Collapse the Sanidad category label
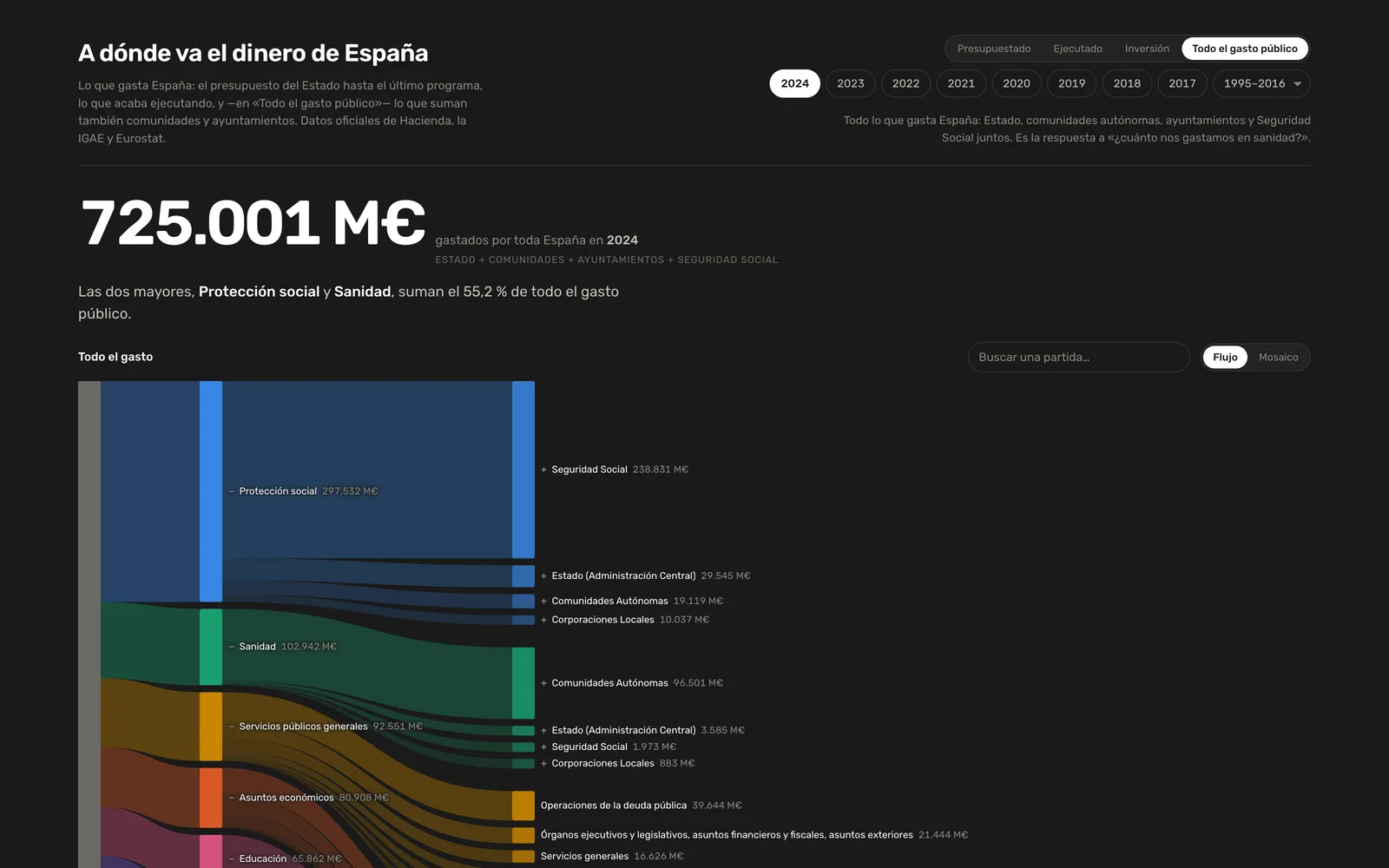Image resolution: width=1389 pixels, height=868 pixels. 282,647
